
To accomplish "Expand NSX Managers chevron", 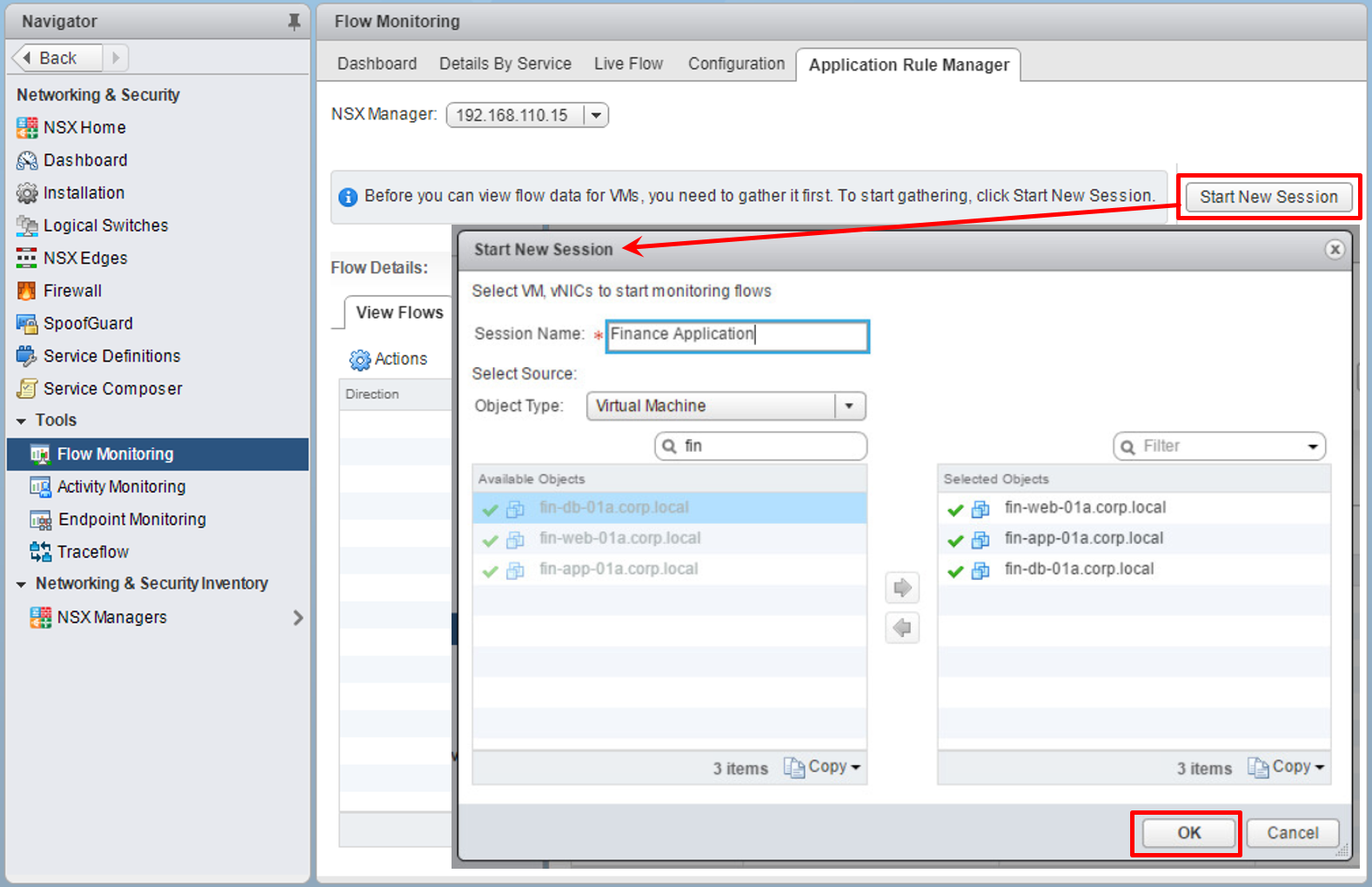I will point(298,617).
